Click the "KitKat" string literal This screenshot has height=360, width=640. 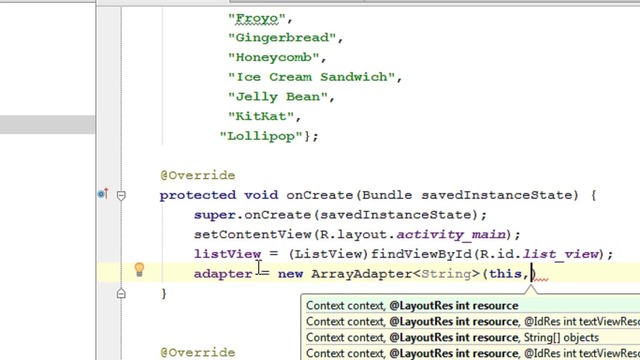pos(261,116)
